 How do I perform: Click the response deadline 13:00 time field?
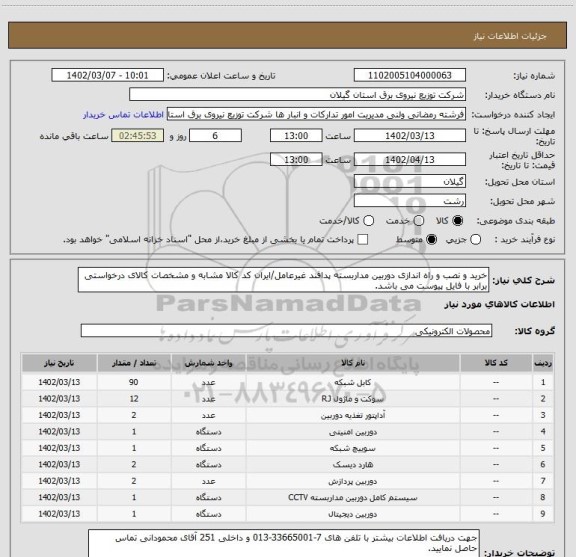pos(296,136)
